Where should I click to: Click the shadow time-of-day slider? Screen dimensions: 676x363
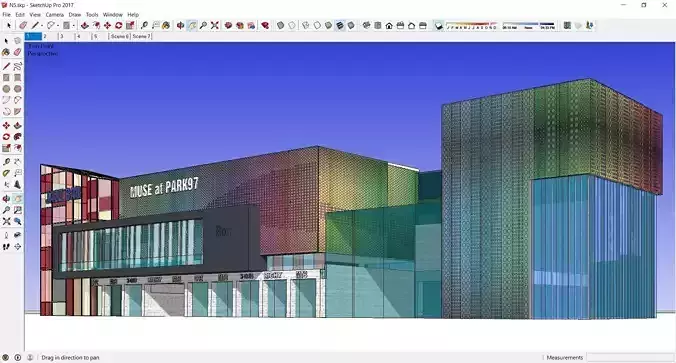(x=529, y=26)
